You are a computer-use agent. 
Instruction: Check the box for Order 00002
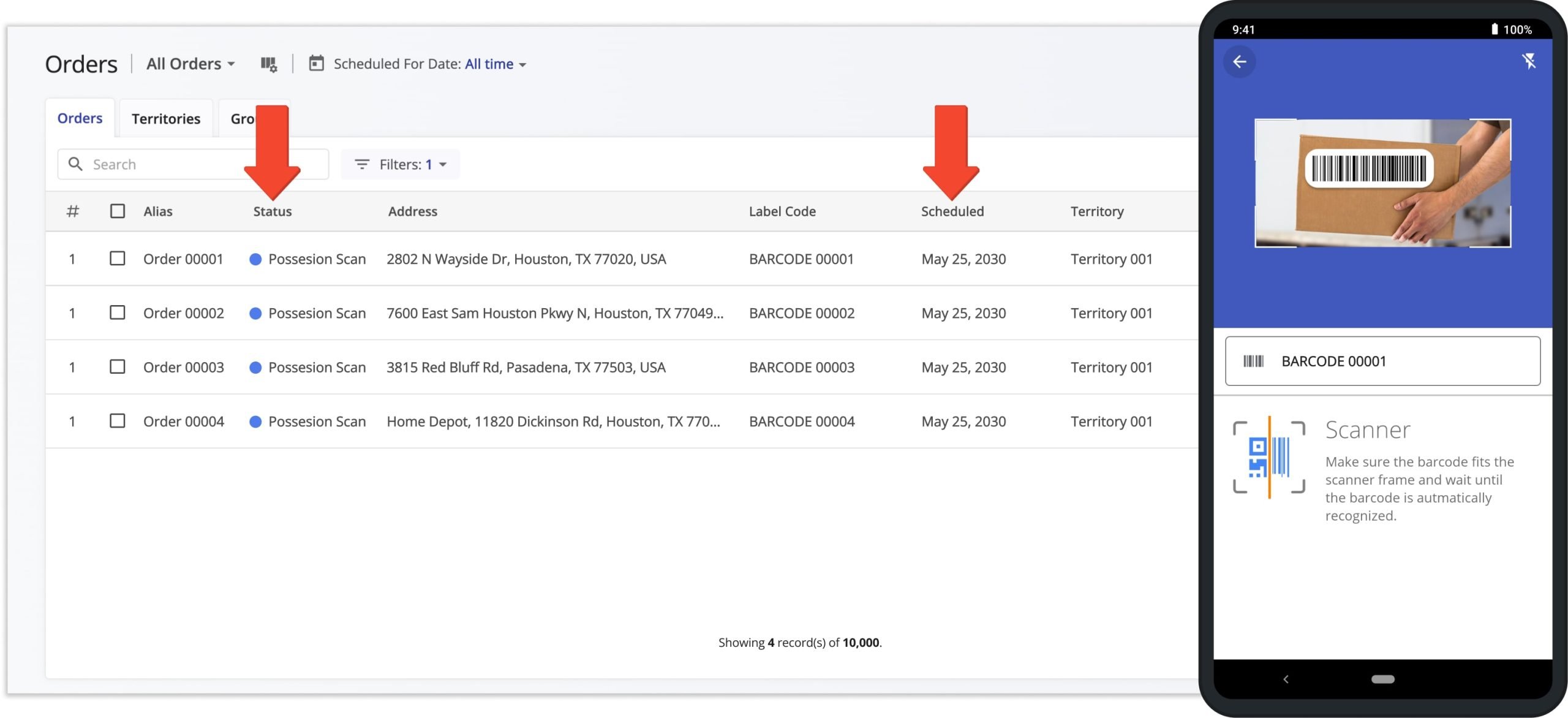coord(117,312)
